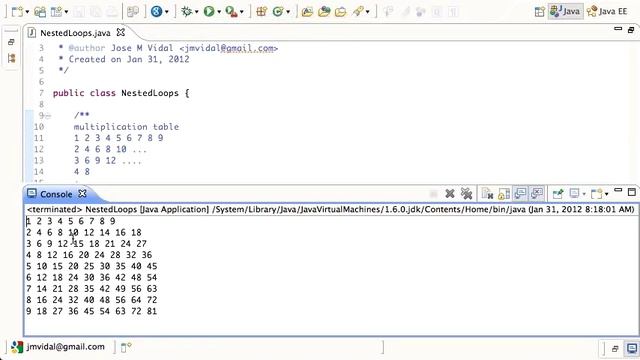
Task: Switch to the Java perspective
Action: 565,11
